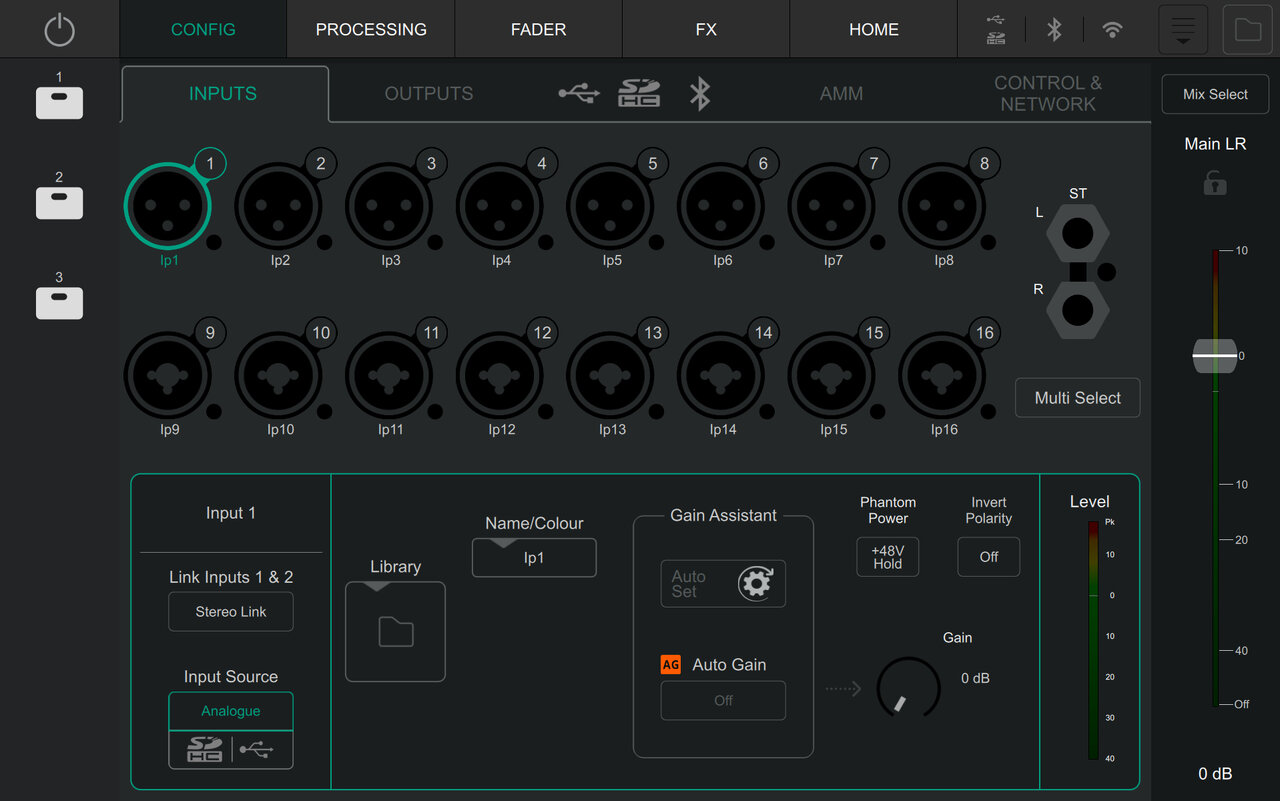
Task: Select the Ip11 combo input socket
Action: click(x=389, y=376)
